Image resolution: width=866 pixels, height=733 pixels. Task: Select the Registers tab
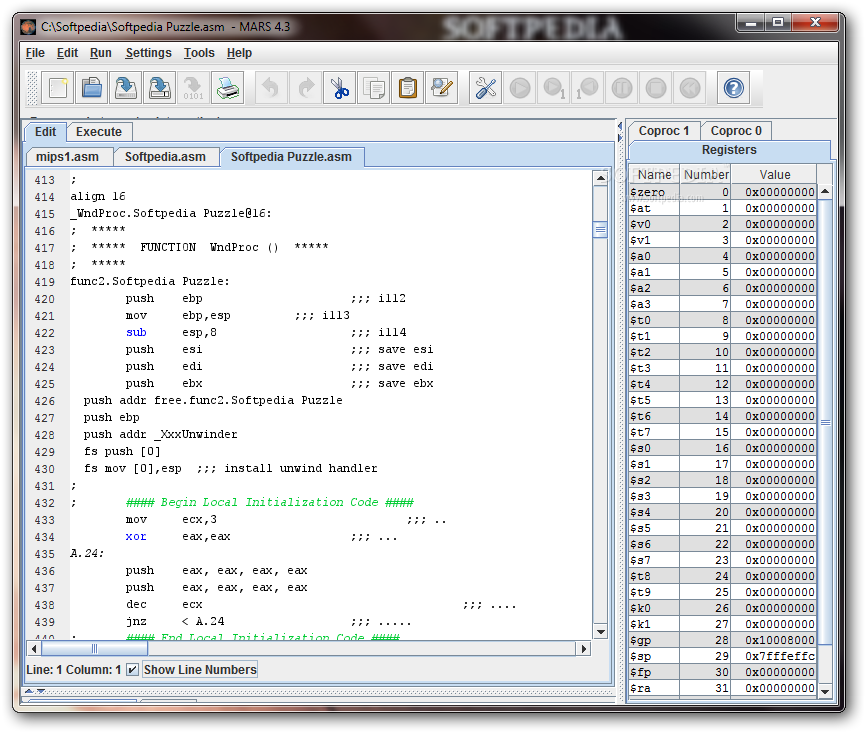click(x=729, y=150)
